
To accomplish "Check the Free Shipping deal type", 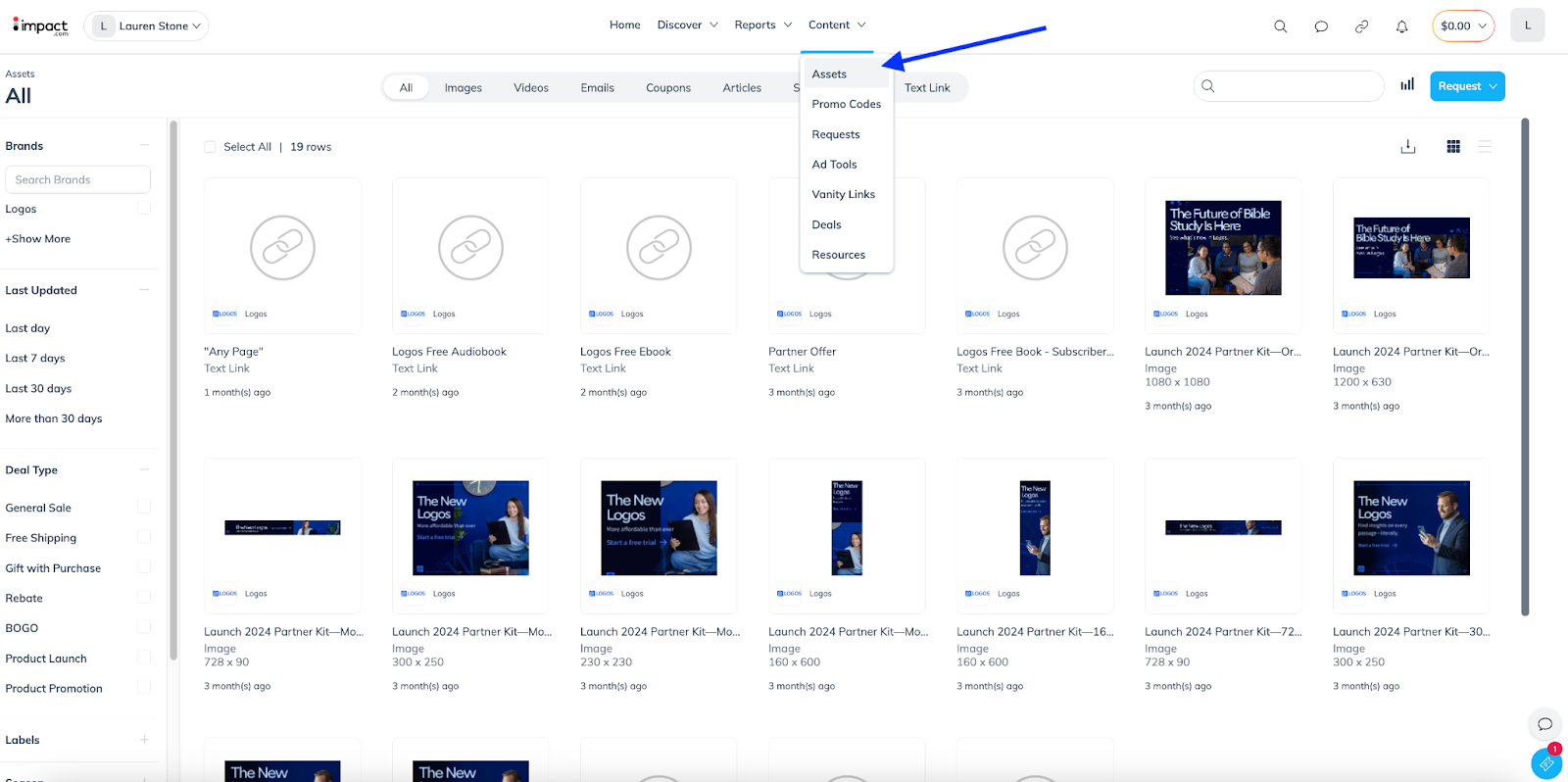I will [144, 537].
